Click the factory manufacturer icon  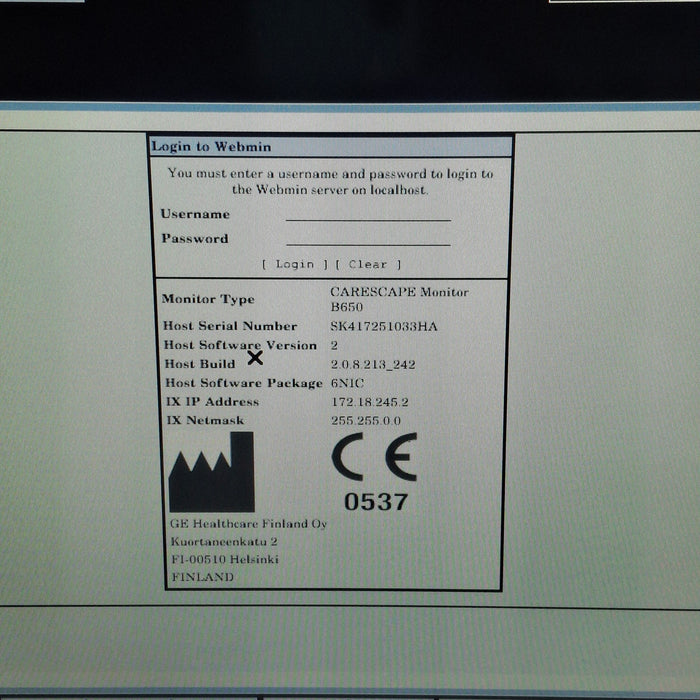coord(211,472)
